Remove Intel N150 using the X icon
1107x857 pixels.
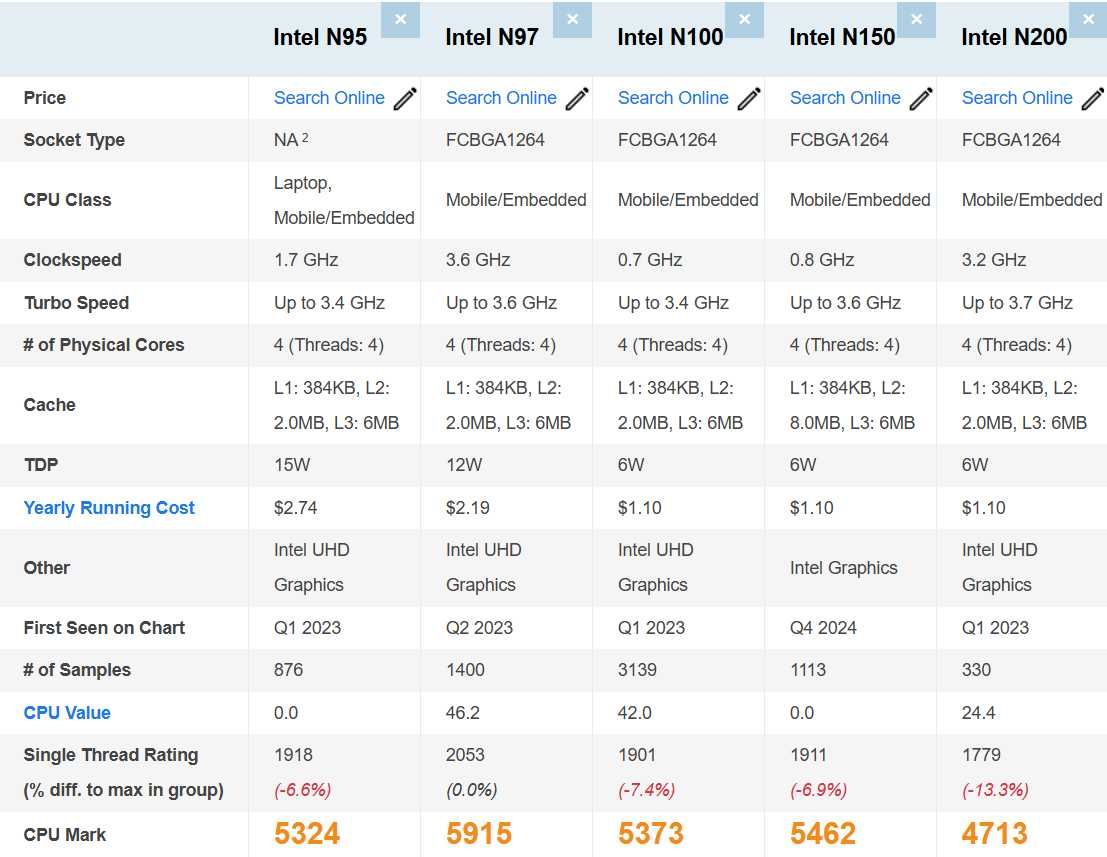pyautogui.click(x=916, y=19)
